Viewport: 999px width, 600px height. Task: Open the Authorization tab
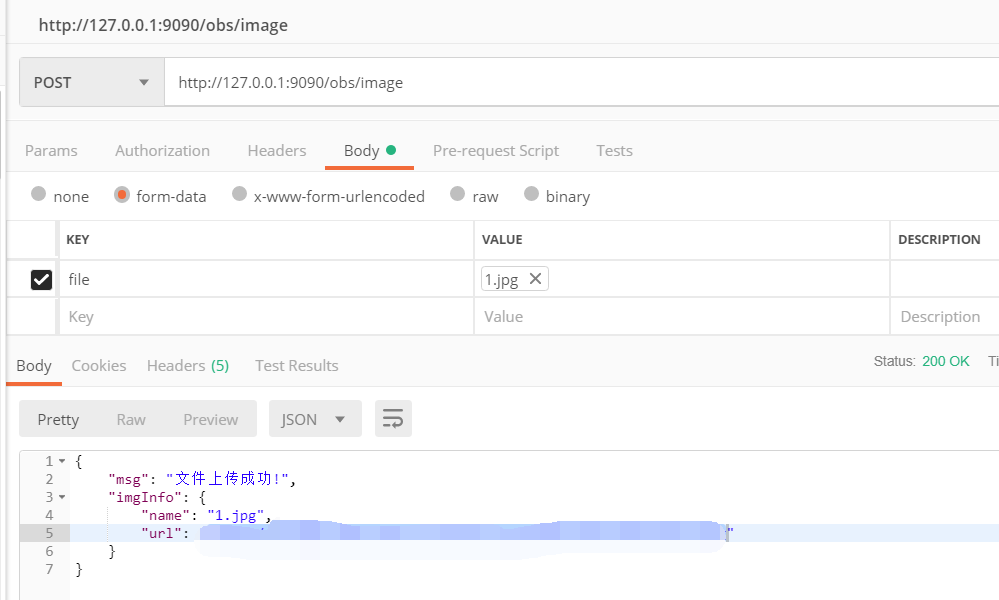tap(162, 150)
